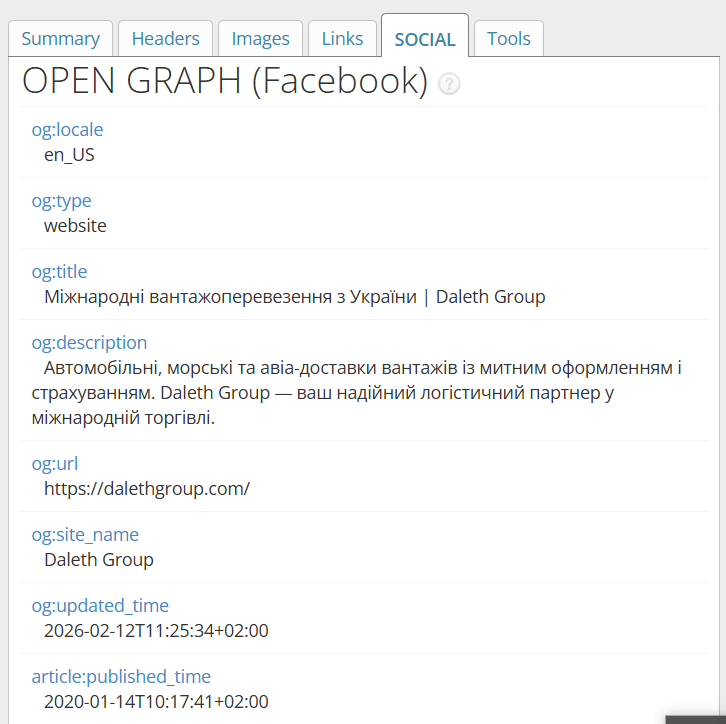Click the article:published_time property label
Image resolution: width=726 pixels, height=724 pixels.
pyautogui.click(x=121, y=676)
